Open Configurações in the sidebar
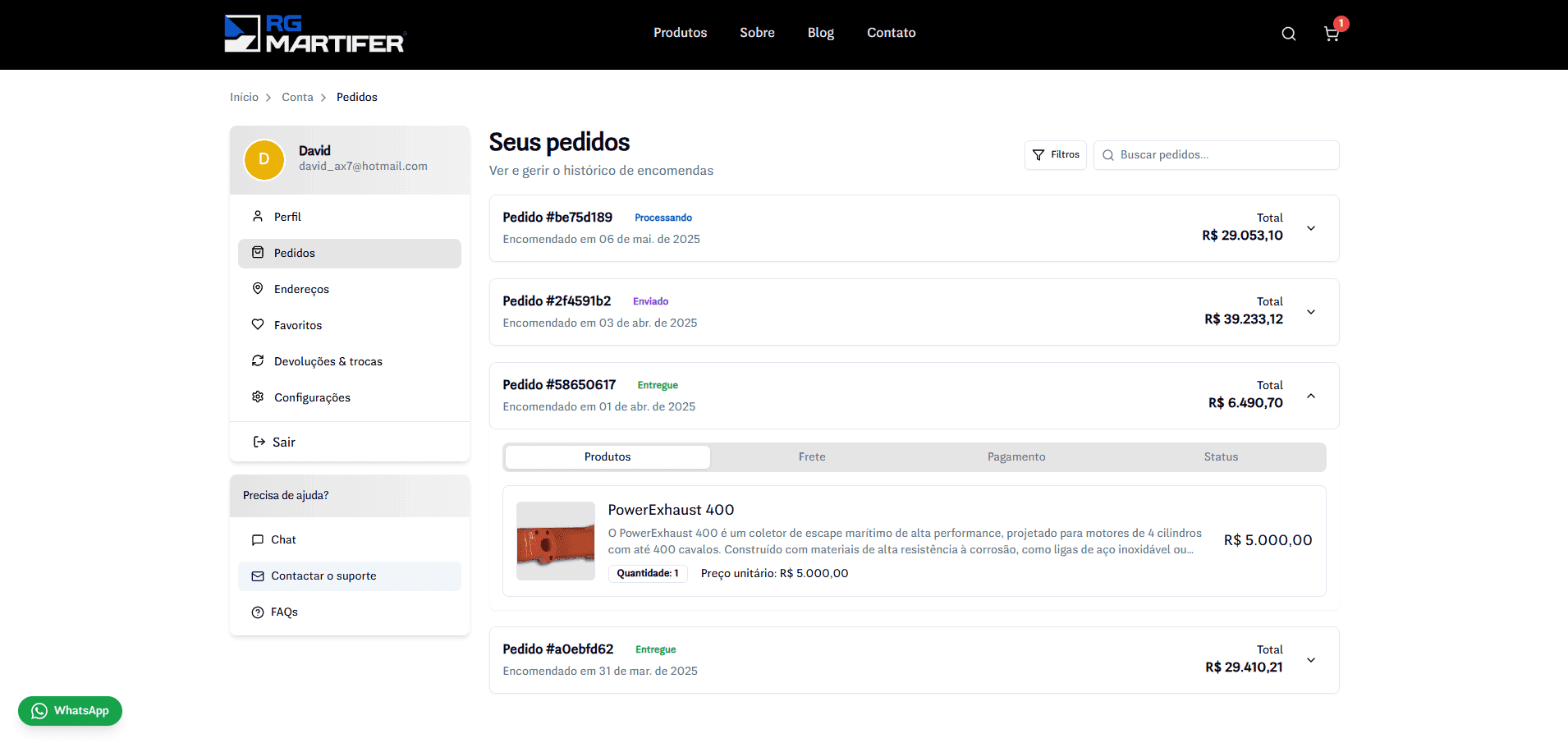Screen dimensions: 1568x743 tap(311, 397)
